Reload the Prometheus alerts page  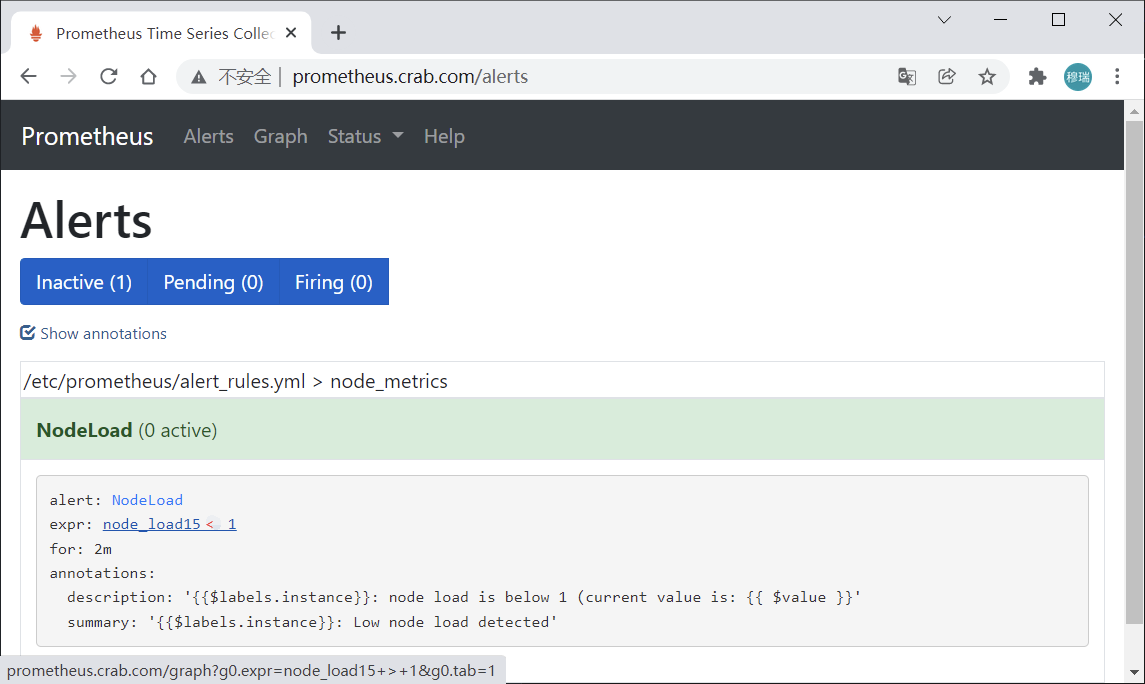[109, 77]
